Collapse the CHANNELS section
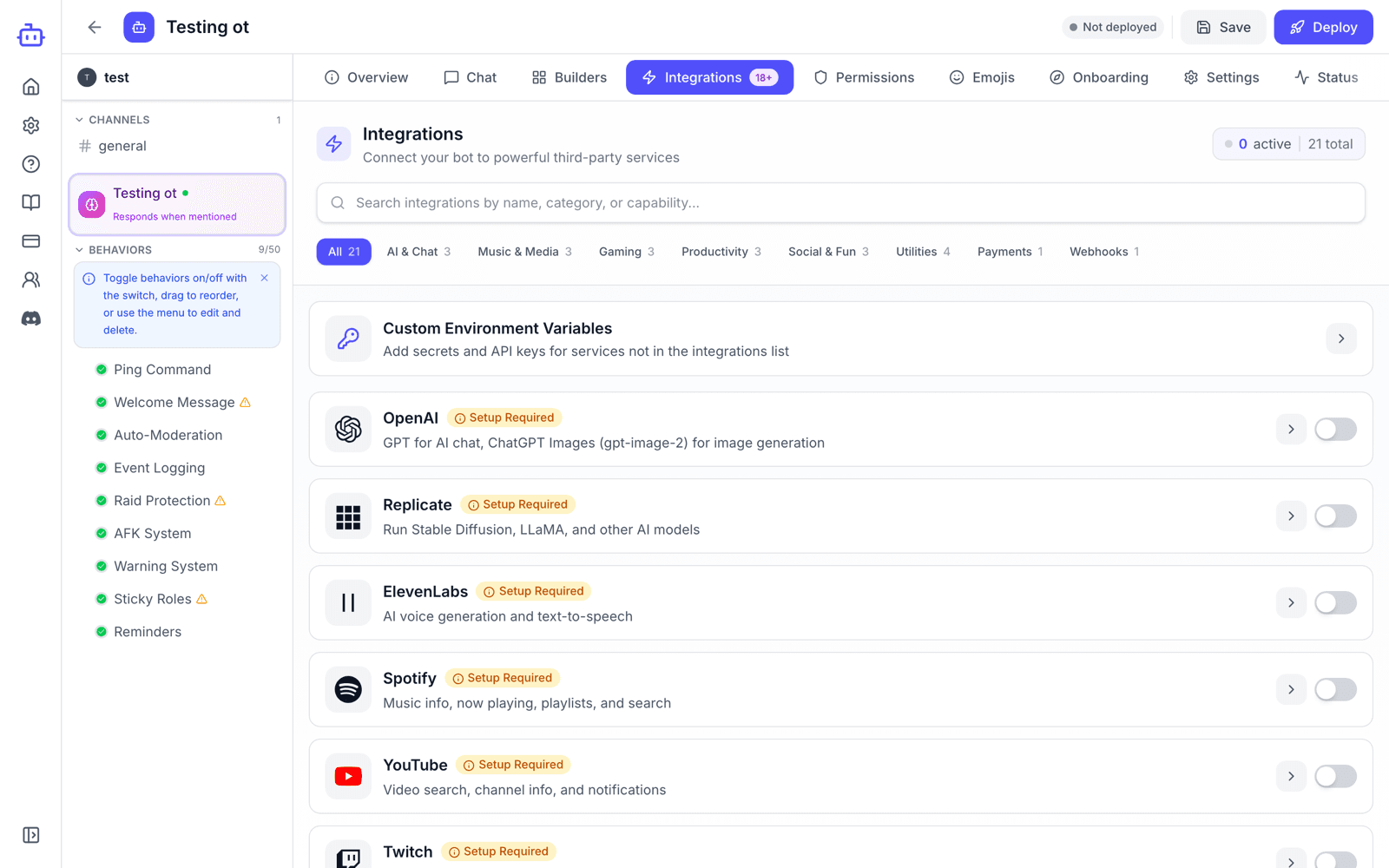This screenshot has width=1389, height=868. pos(112,120)
